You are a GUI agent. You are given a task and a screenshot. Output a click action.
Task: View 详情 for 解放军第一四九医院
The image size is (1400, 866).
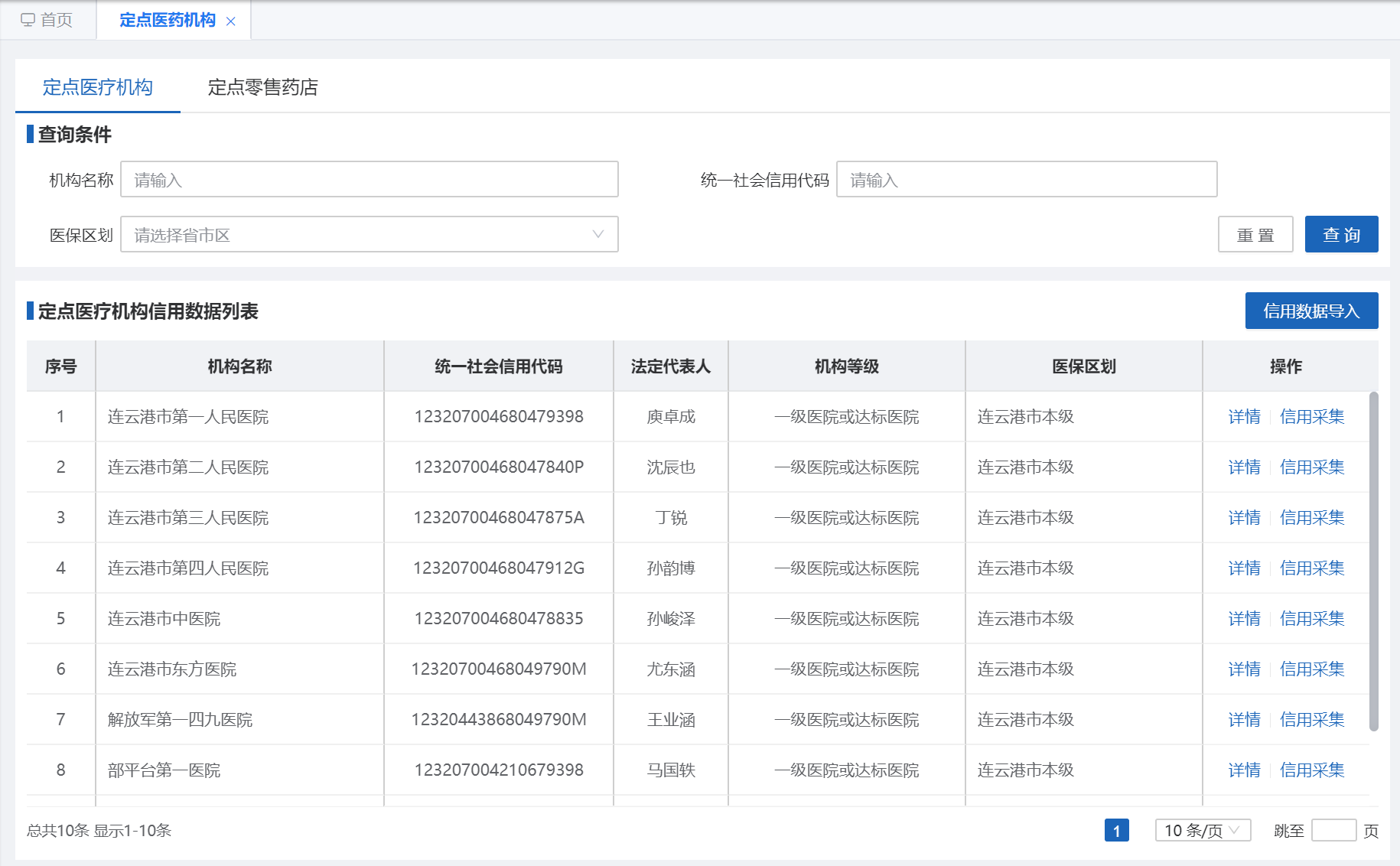pos(1245,720)
